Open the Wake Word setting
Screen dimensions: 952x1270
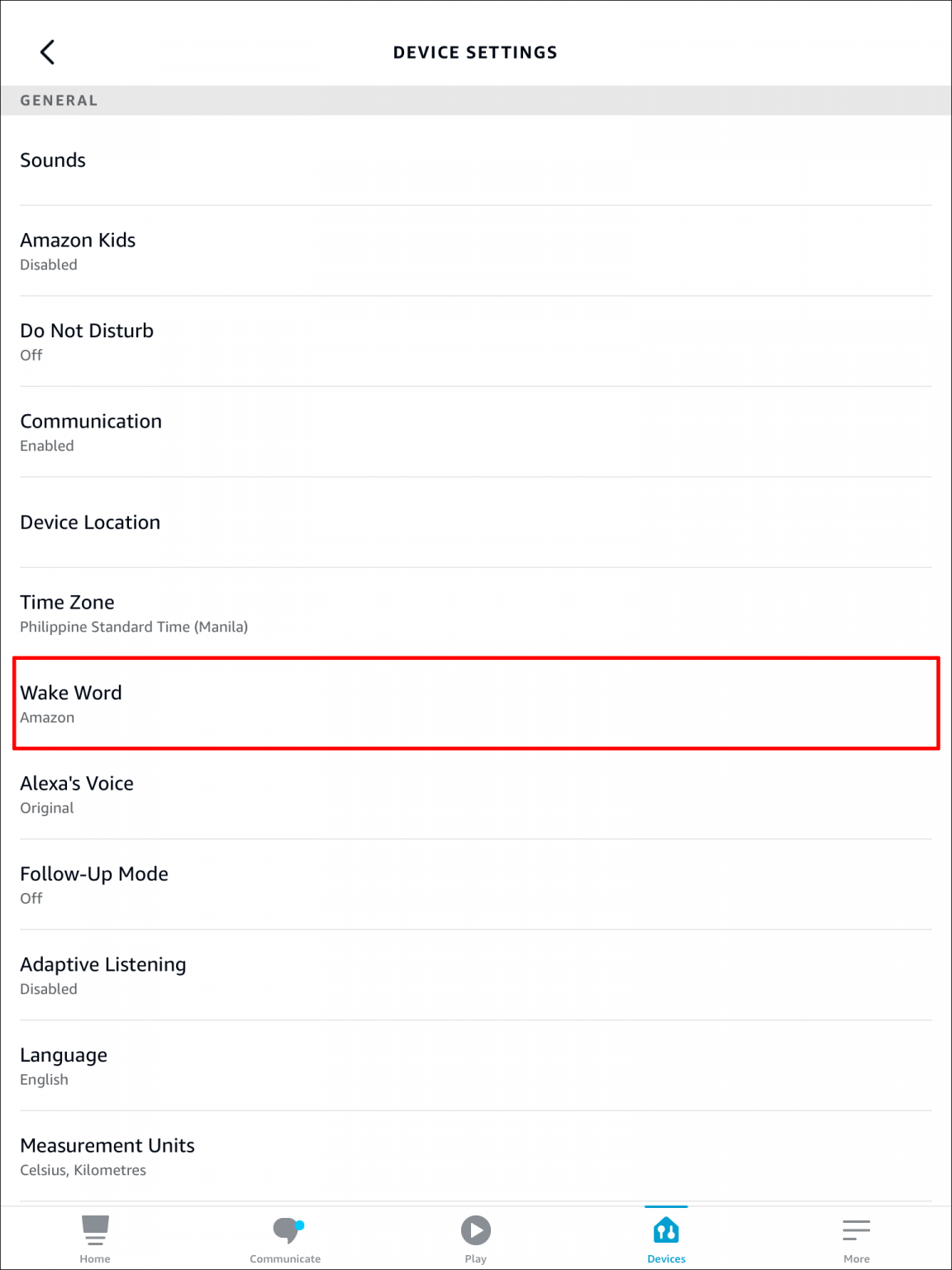476,704
